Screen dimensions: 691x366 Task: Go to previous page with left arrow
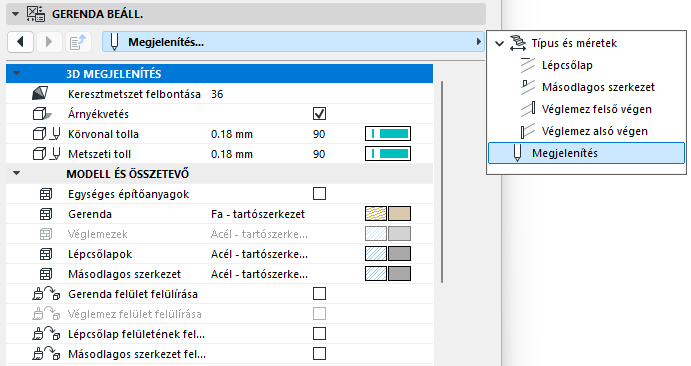(20, 42)
